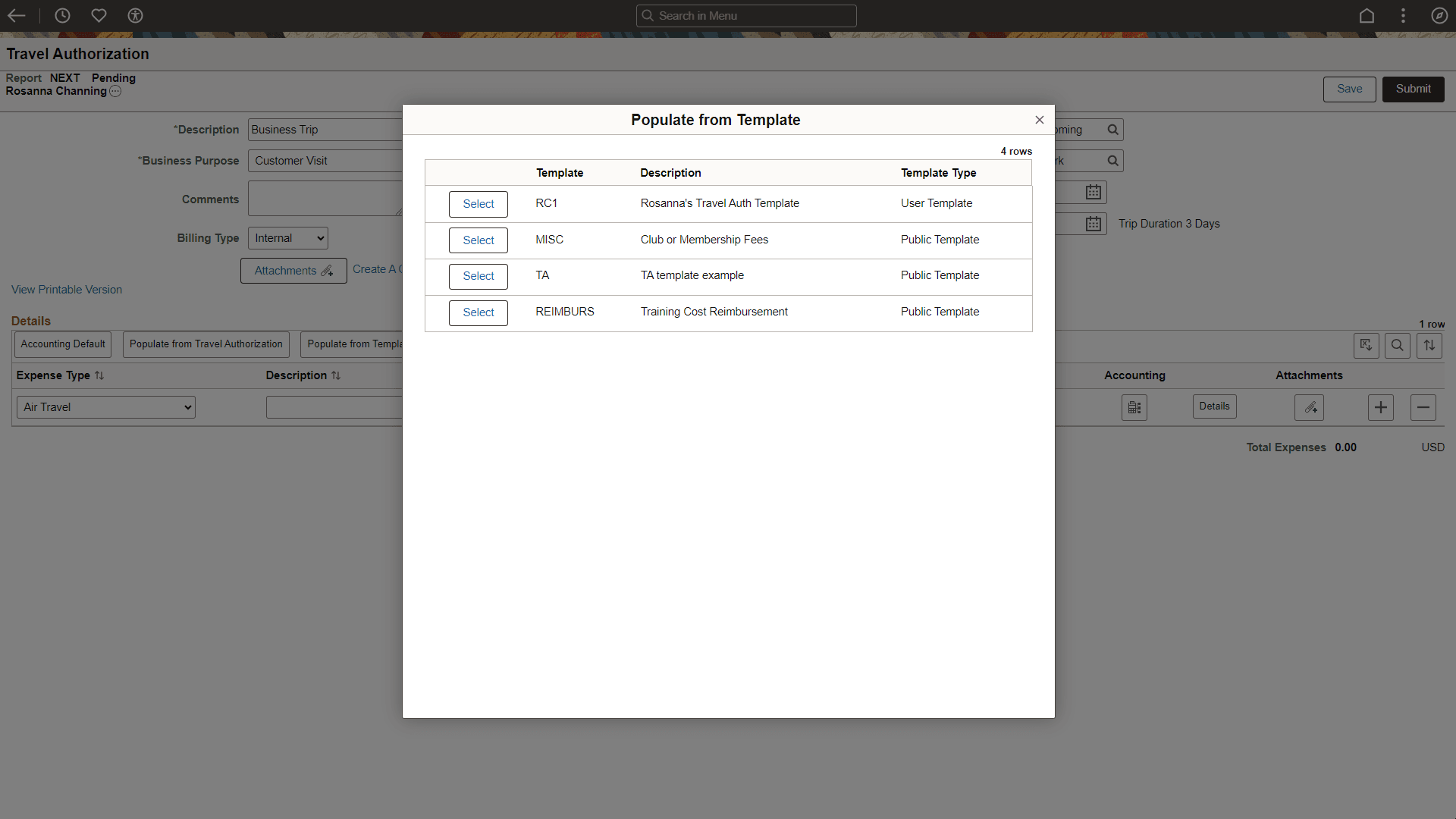Sort by Expense Type column
The image size is (1456, 819).
pos(99,375)
